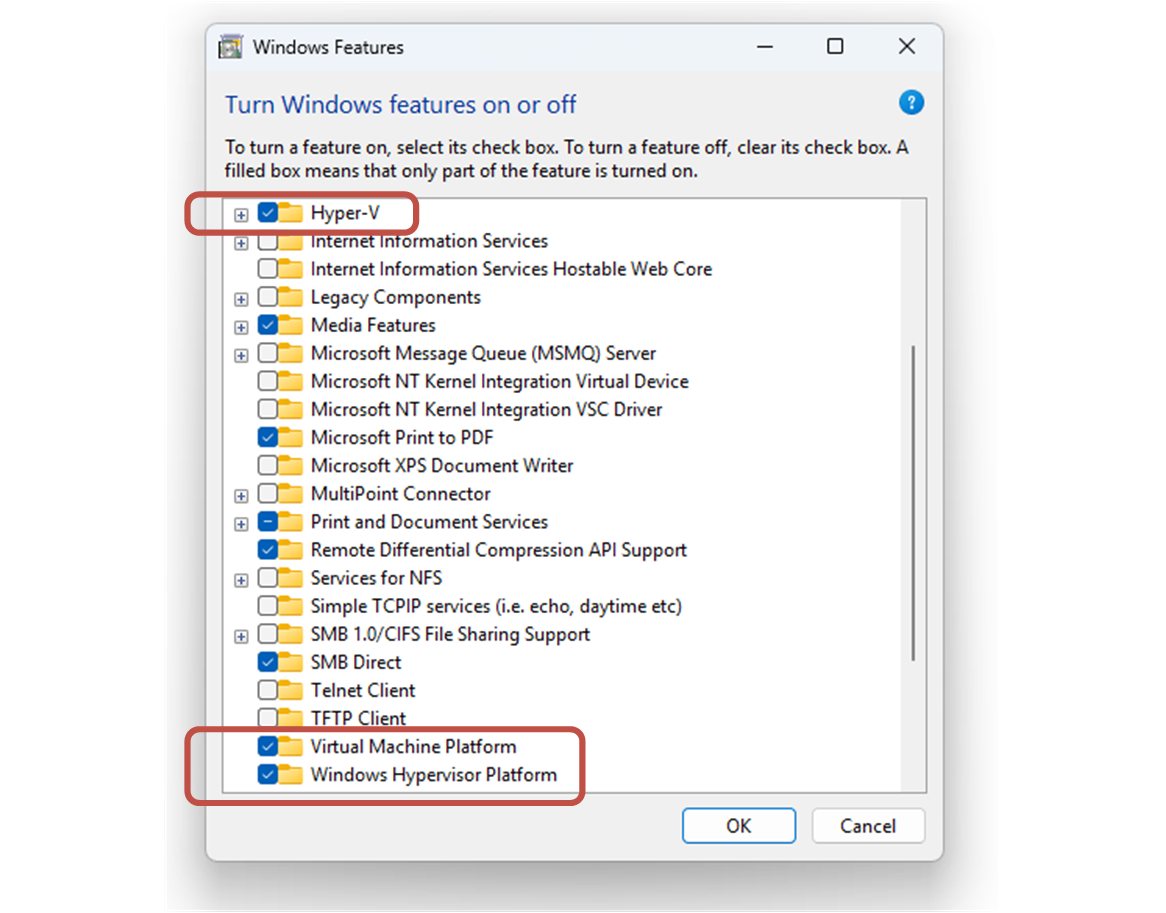1166x913 pixels.
Task: Click the features list vertical scrollbar thumb
Action: (913, 503)
